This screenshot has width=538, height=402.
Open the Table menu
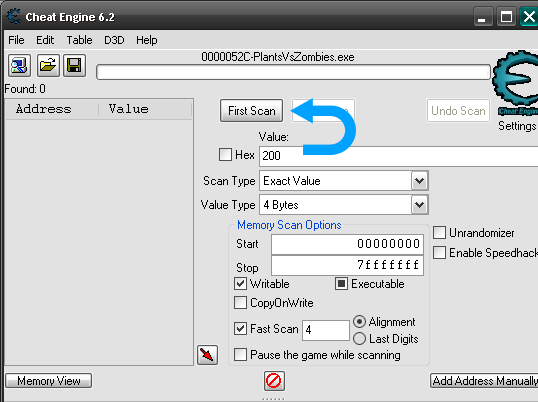[79, 40]
